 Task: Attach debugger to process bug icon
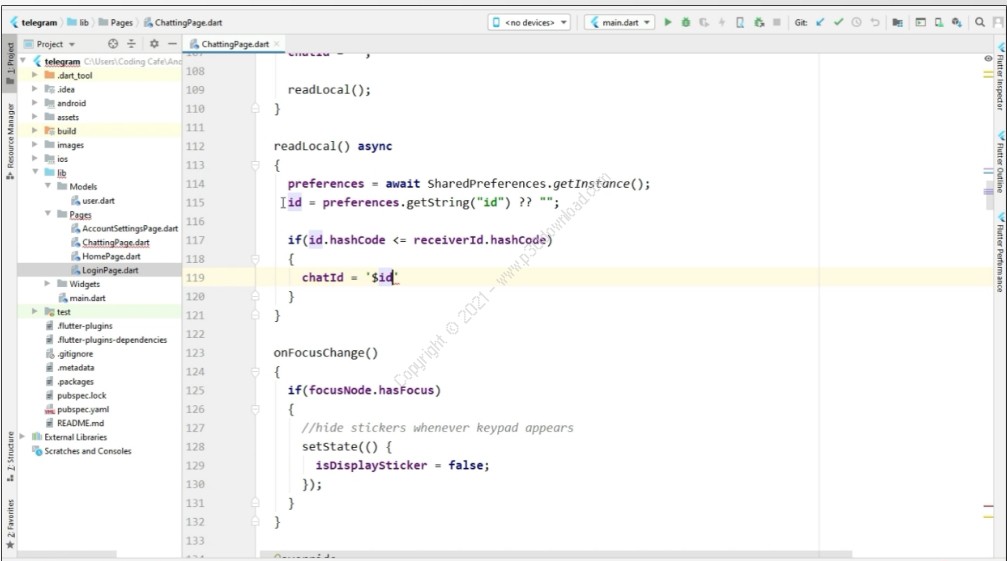(x=758, y=22)
